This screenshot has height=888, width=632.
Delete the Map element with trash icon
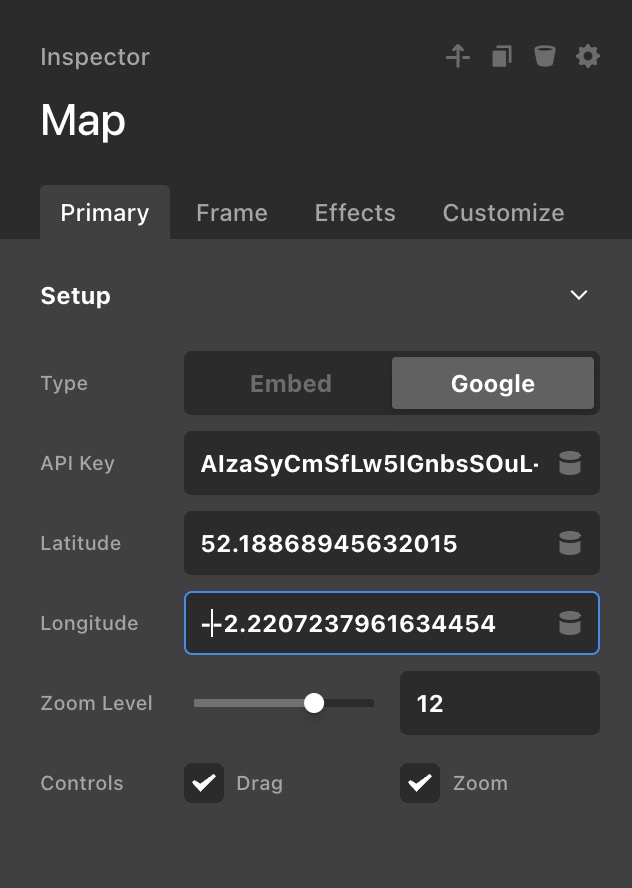coord(544,56)
